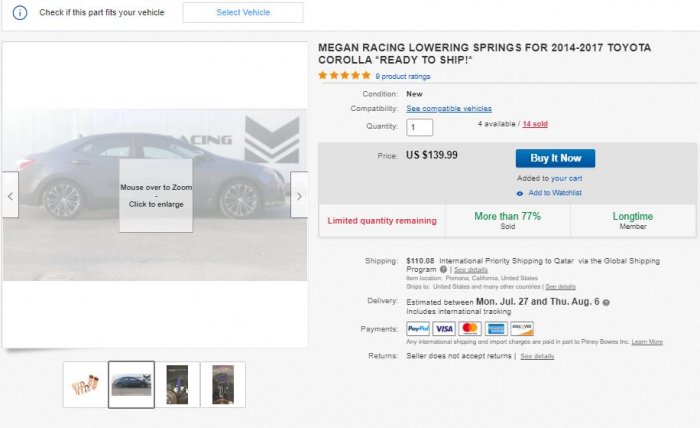700x428 pixels.
Task: Open the See compatible vehicles link
Action: pyautogui.click(x=449, y=108)
